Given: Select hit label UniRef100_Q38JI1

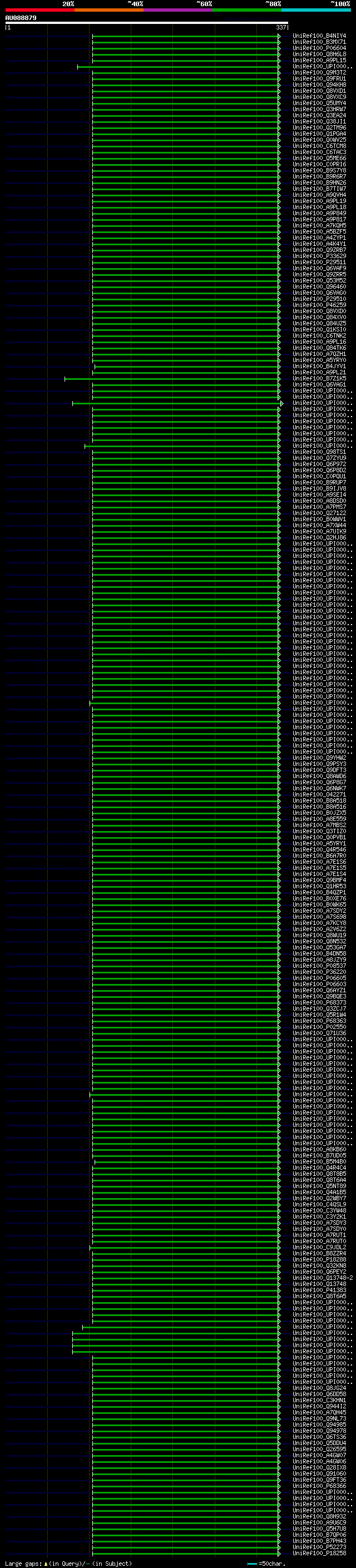Looking at the screenshot, I should pos(319,122).
